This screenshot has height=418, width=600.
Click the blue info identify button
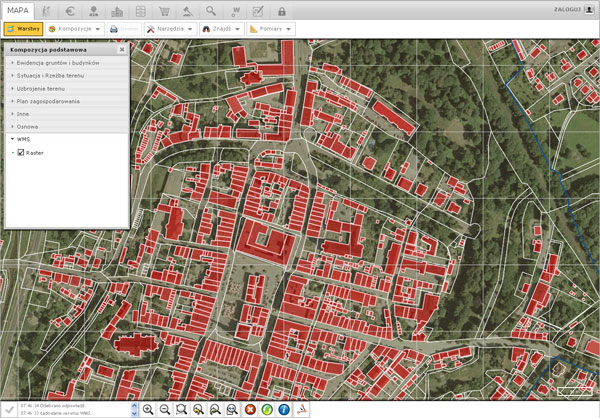pyautogui.click(x=284, y=410)
